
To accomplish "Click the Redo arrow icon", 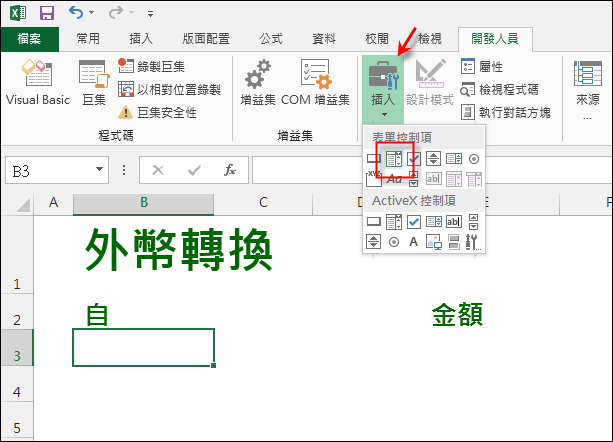I will pos(116,13).
